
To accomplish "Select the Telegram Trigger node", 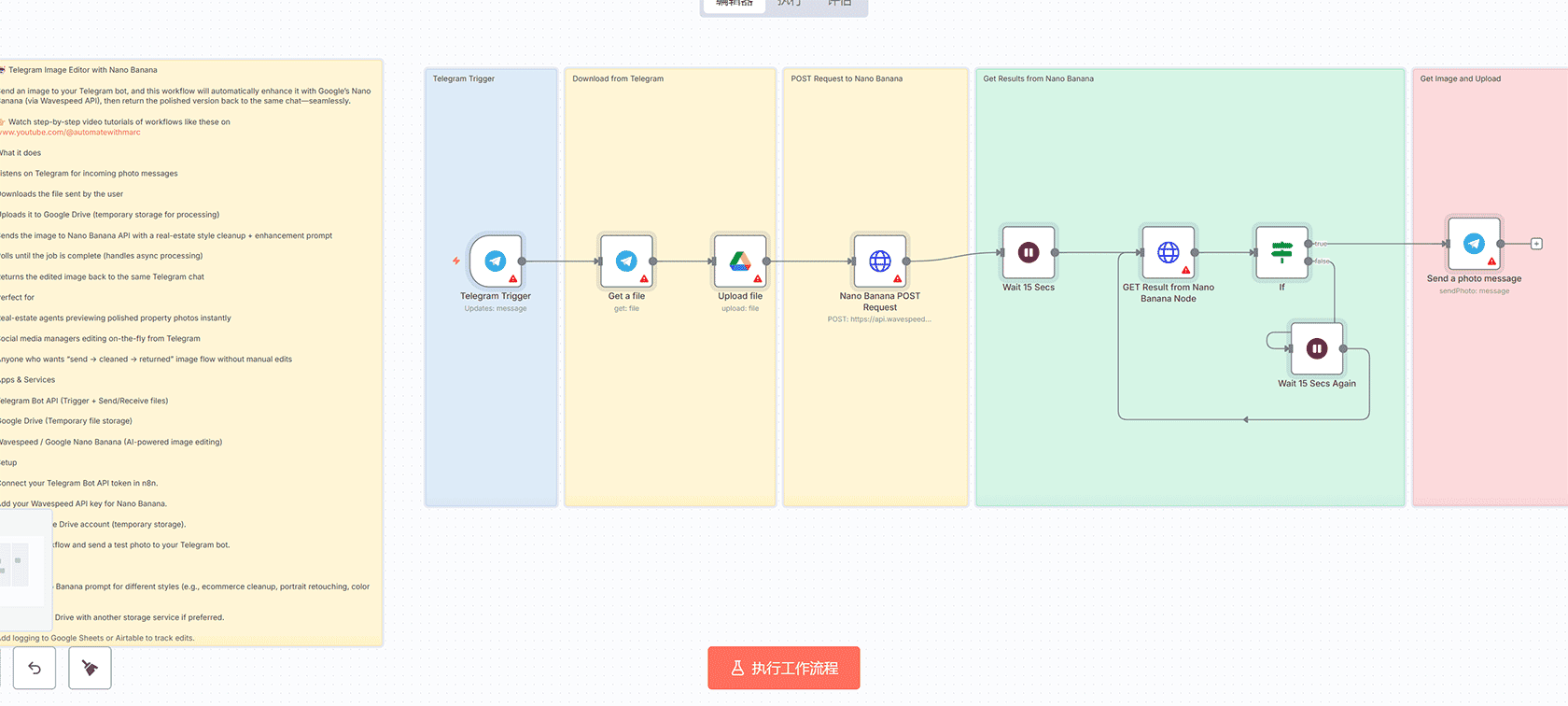I will click(x=496, y=261).
